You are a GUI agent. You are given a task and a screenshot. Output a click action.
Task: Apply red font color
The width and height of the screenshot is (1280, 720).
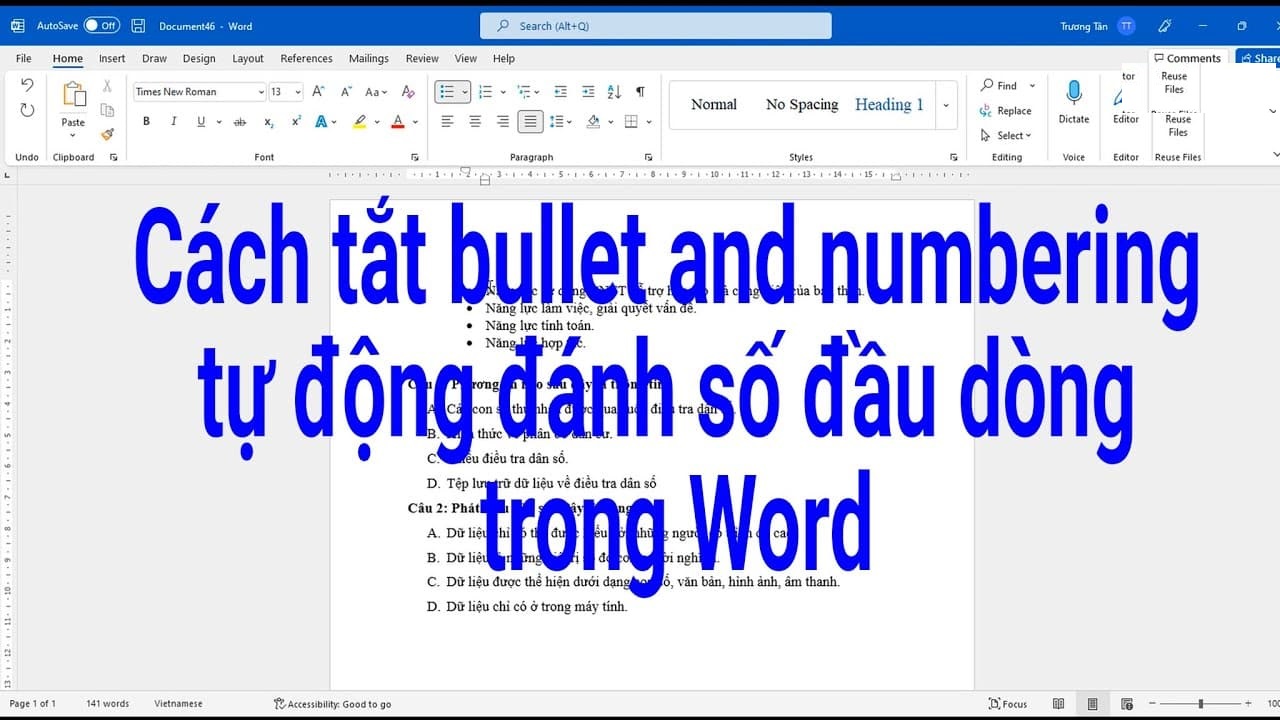pos(398,122)
